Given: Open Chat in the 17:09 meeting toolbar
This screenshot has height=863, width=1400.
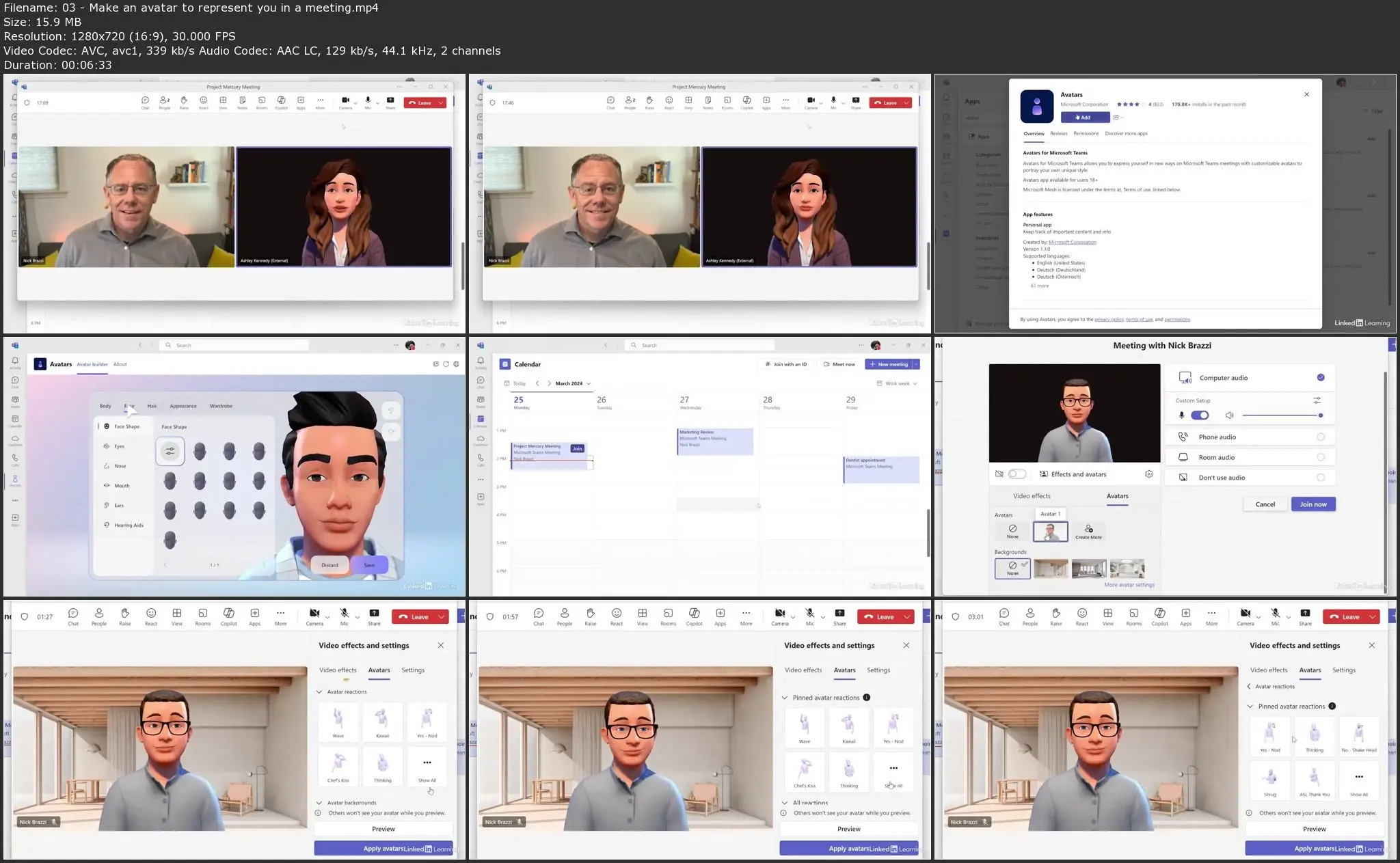Looking at the screenshot, I should [x=145, y=102].
